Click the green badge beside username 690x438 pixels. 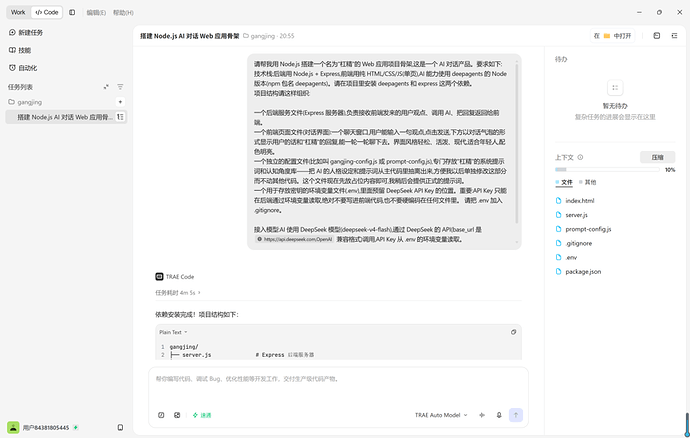click(76, 427)
